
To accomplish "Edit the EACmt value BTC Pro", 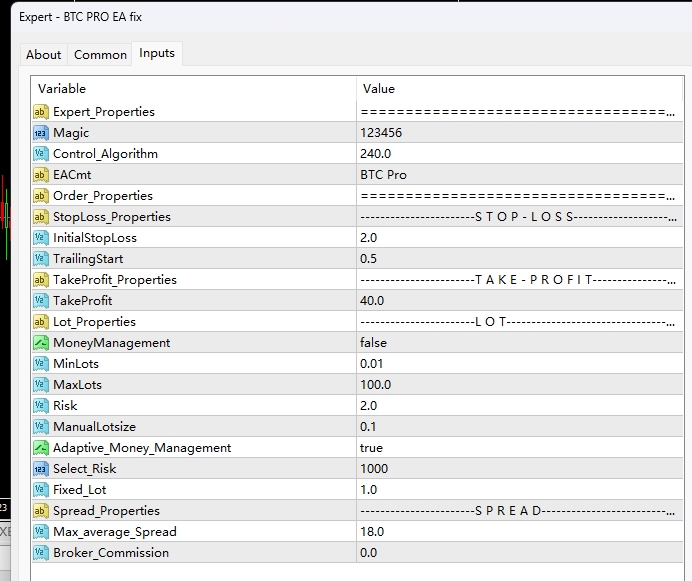I will tap(383, 175).
